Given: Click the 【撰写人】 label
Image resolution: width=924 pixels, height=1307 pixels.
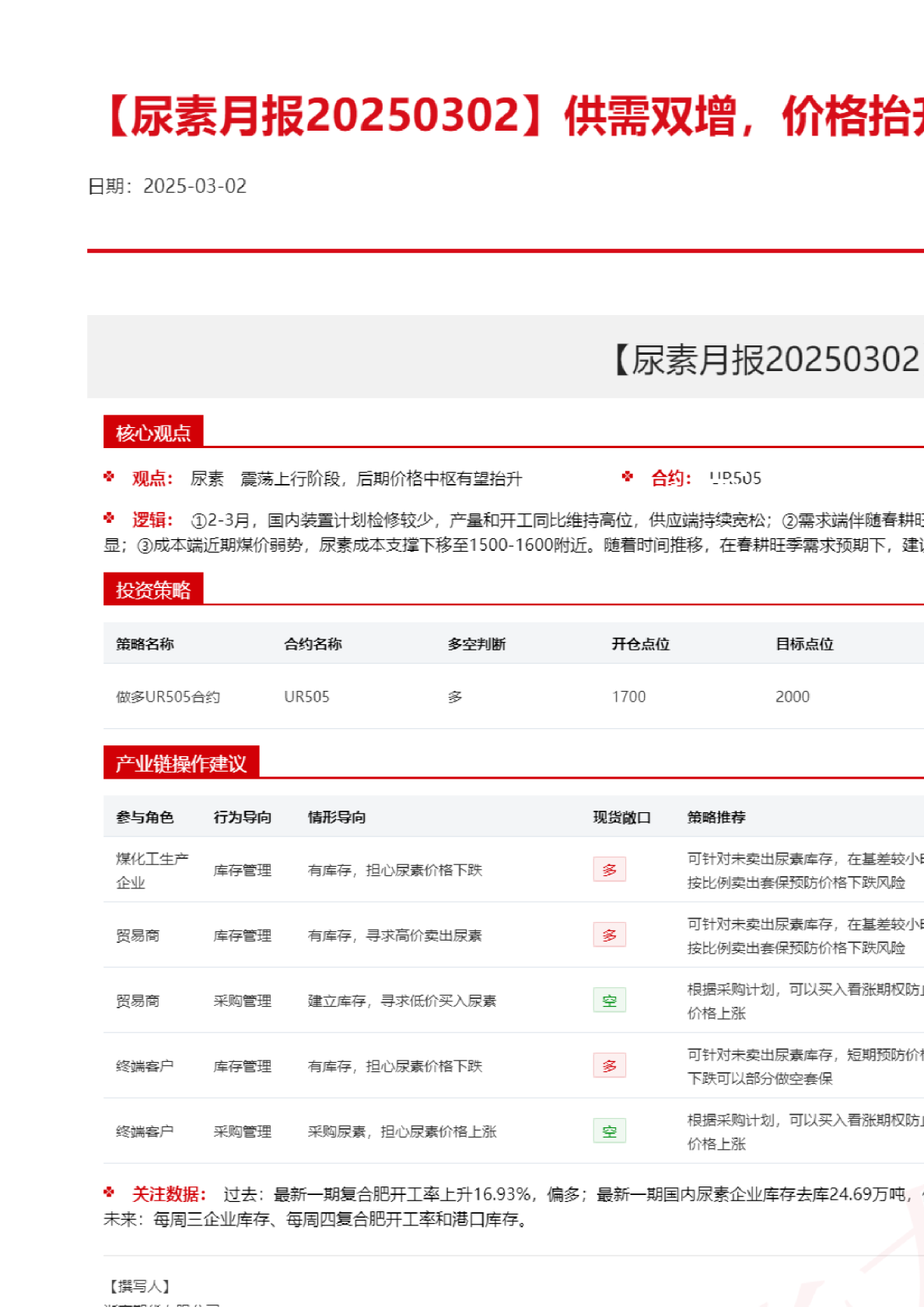Looking at the screenshot, I should 139,1286.
